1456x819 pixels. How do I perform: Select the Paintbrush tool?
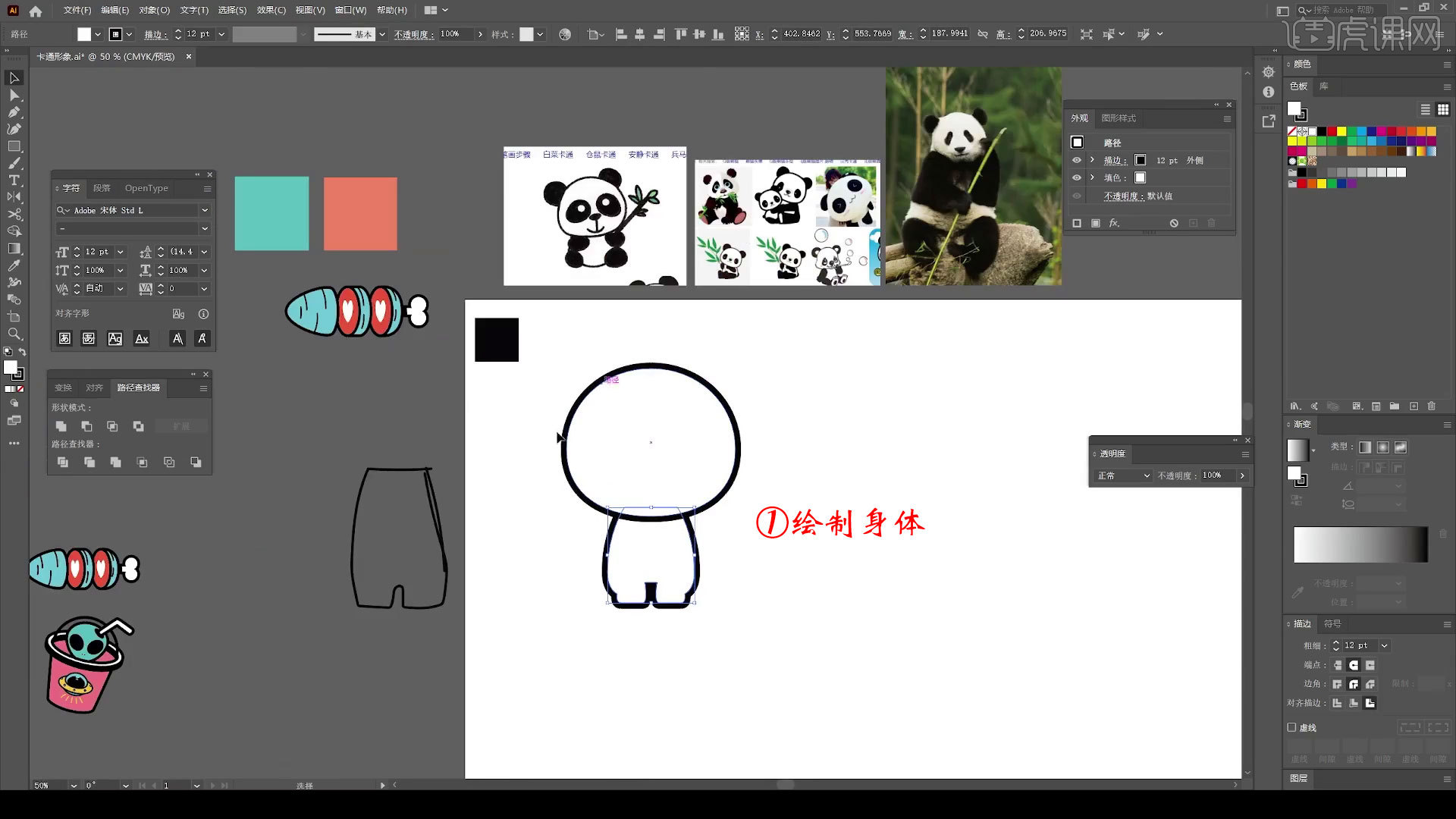[14, 163]
